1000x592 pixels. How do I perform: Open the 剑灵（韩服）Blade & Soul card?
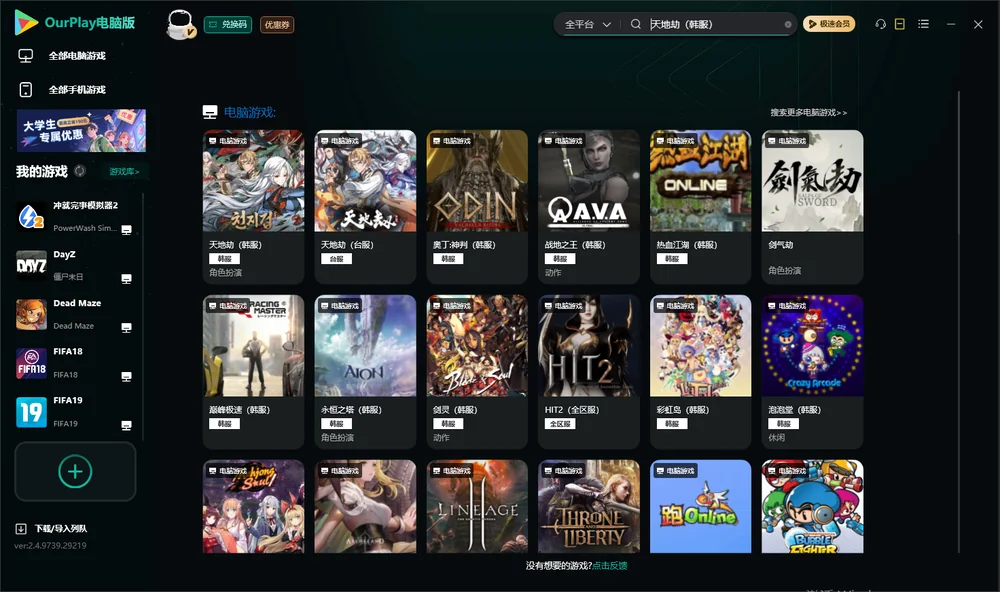[x=477, y=372]
